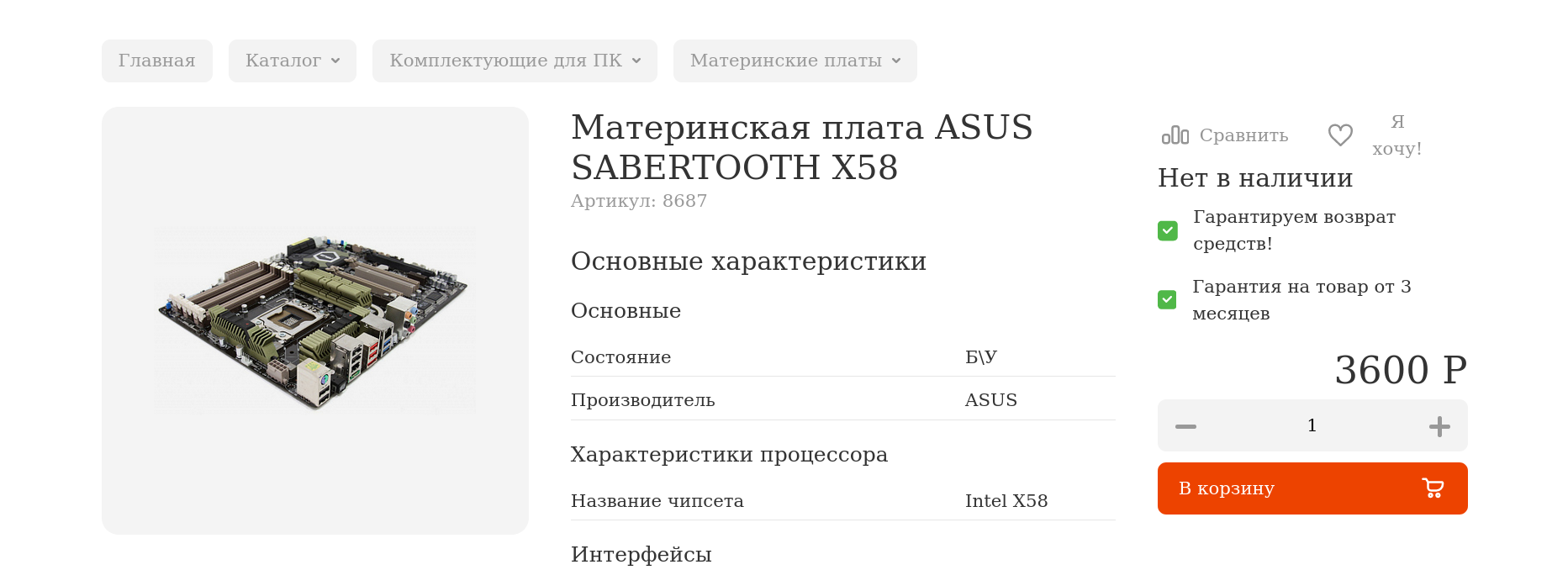Click the Intel X58 chipset value
The height and width of the screenshot is (570, 1568).
pos(1006,501)
